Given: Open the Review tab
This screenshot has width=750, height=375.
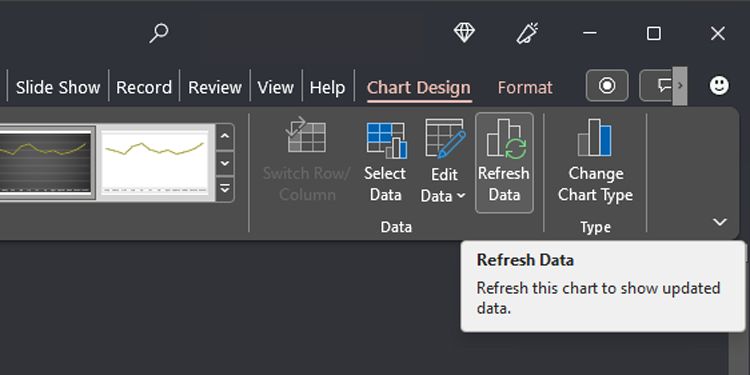Looking at the screenshot, I should [x=215, y=88].
